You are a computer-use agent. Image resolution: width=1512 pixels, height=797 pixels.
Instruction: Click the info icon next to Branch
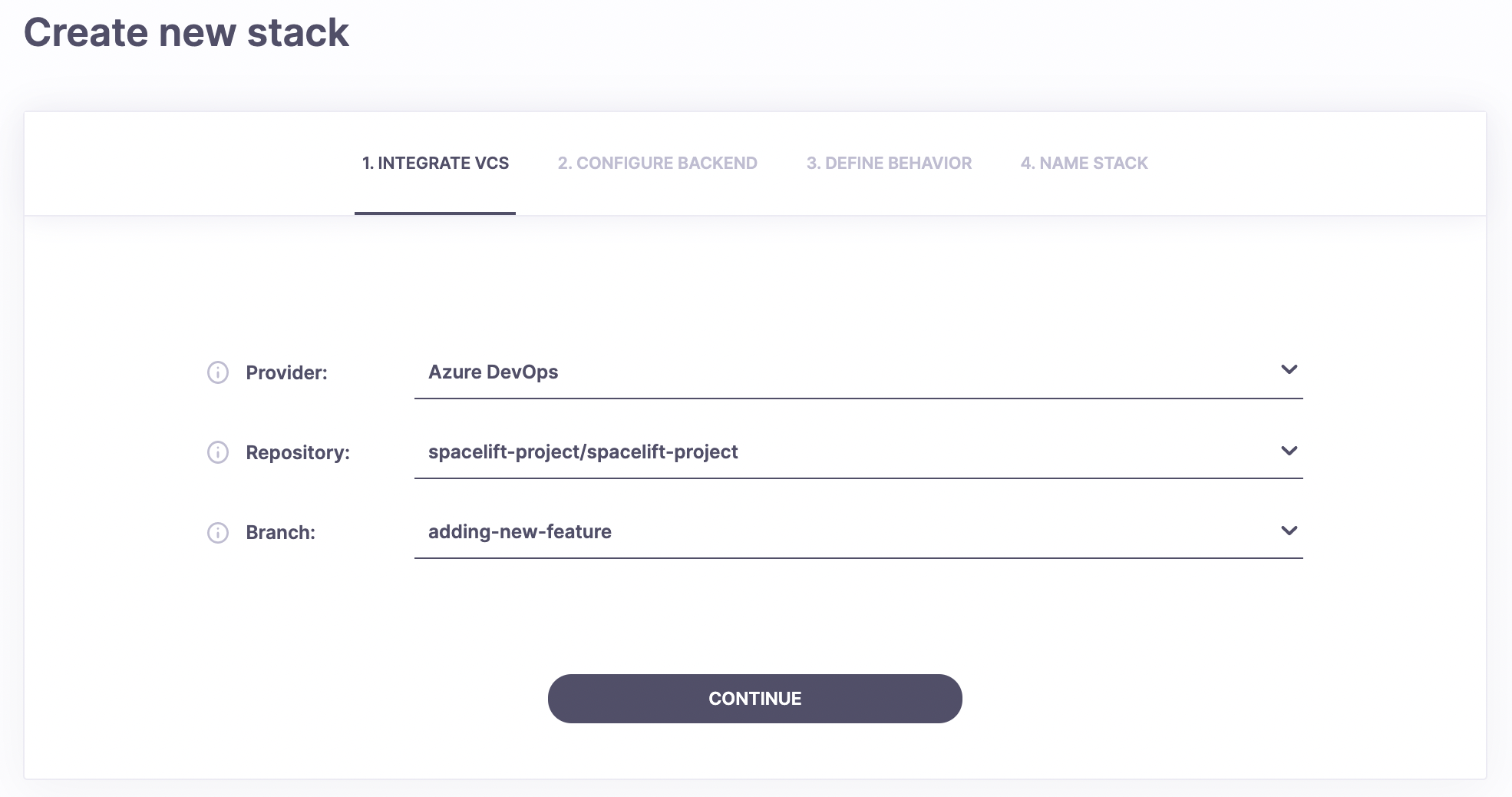point(217,533)
